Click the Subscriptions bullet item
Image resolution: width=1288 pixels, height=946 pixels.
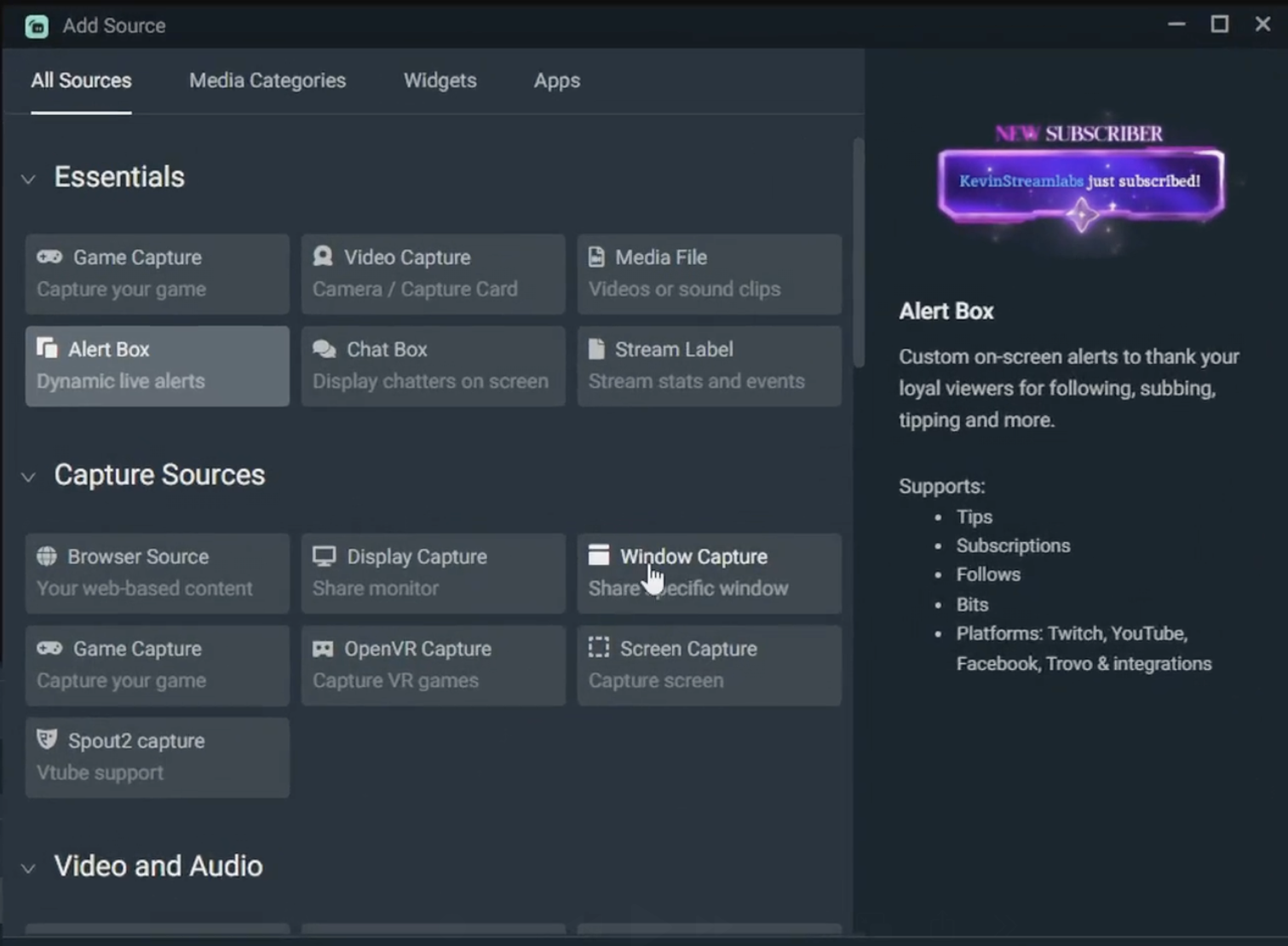[1013, 545]
